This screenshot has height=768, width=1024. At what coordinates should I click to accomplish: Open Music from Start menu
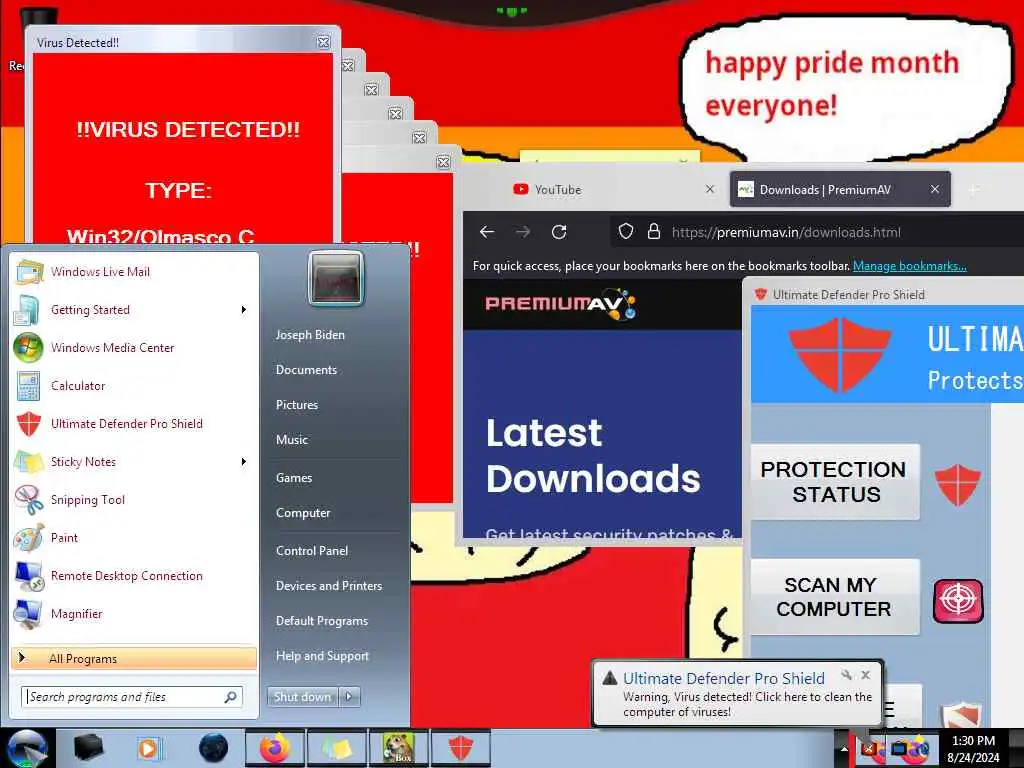[292, 440]
